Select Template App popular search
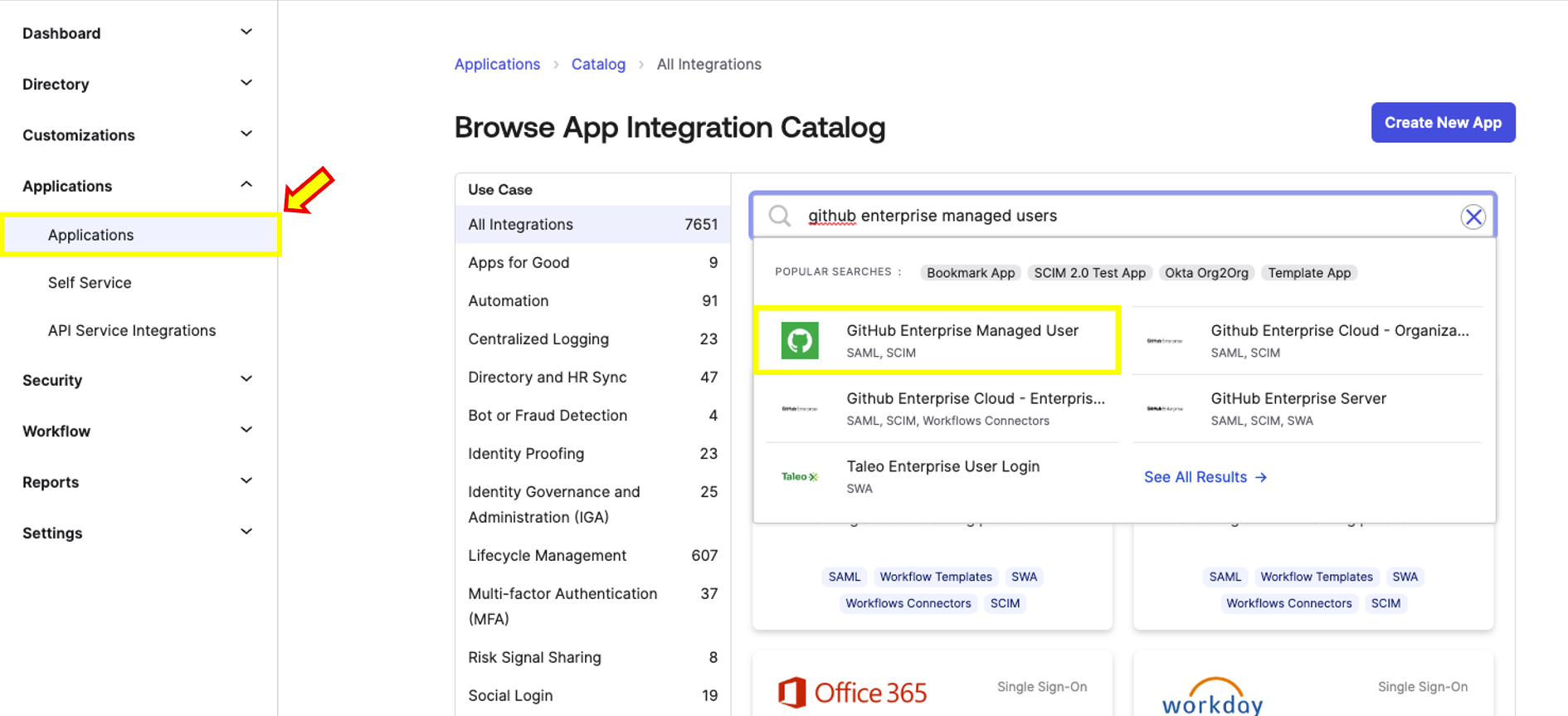This screenshot has height=716, width=1568. point(1309,273)
